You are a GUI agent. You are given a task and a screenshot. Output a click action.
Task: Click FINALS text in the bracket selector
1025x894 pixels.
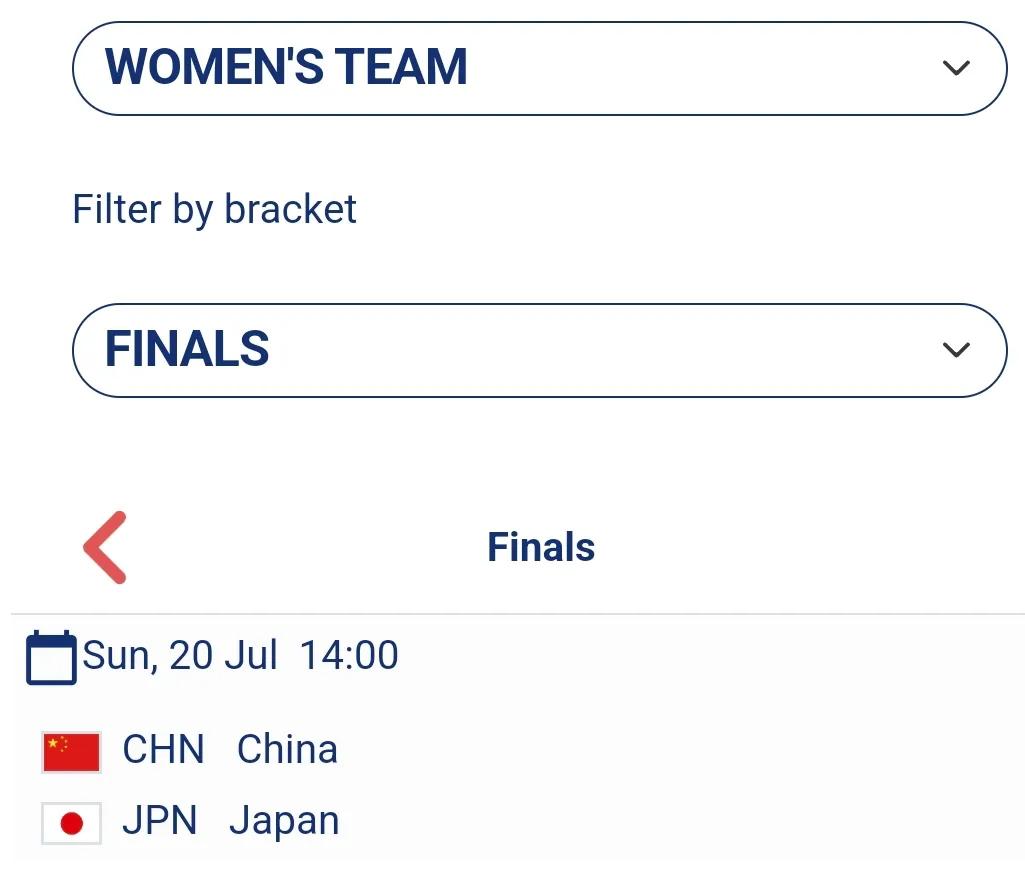[187, 349]
